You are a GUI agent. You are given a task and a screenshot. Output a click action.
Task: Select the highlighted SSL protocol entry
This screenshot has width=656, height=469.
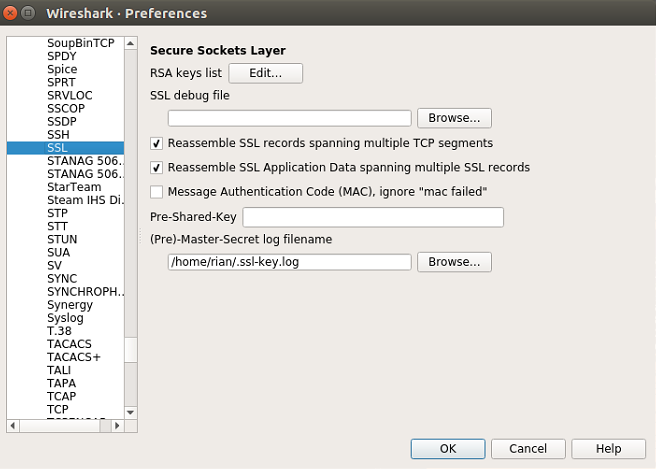[65, 148]
